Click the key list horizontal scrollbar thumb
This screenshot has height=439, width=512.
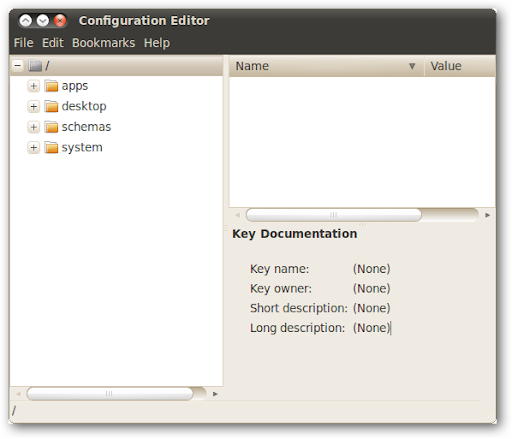tap(334, 215)
